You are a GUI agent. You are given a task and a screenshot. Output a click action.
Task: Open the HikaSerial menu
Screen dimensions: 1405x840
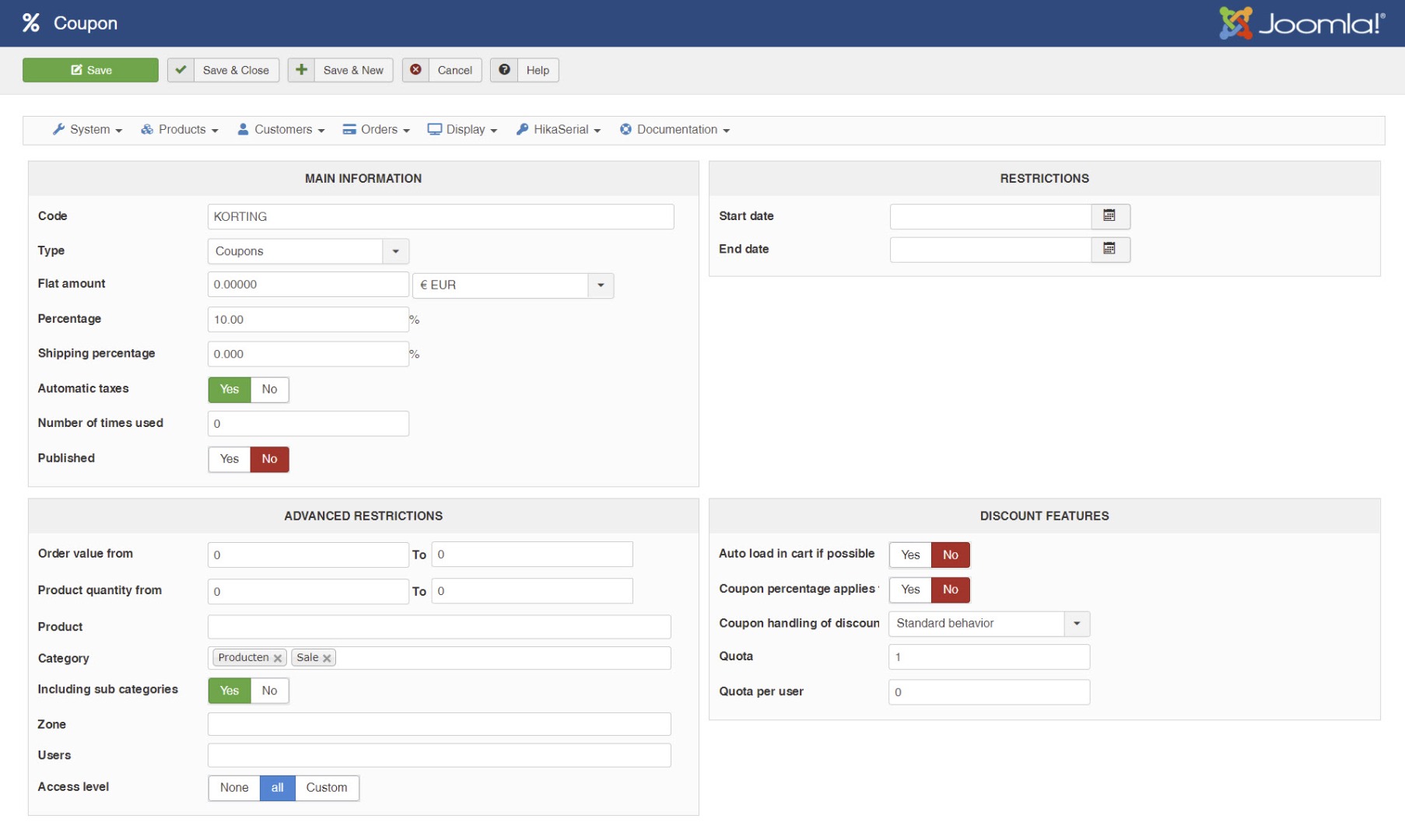click(558, 130)
